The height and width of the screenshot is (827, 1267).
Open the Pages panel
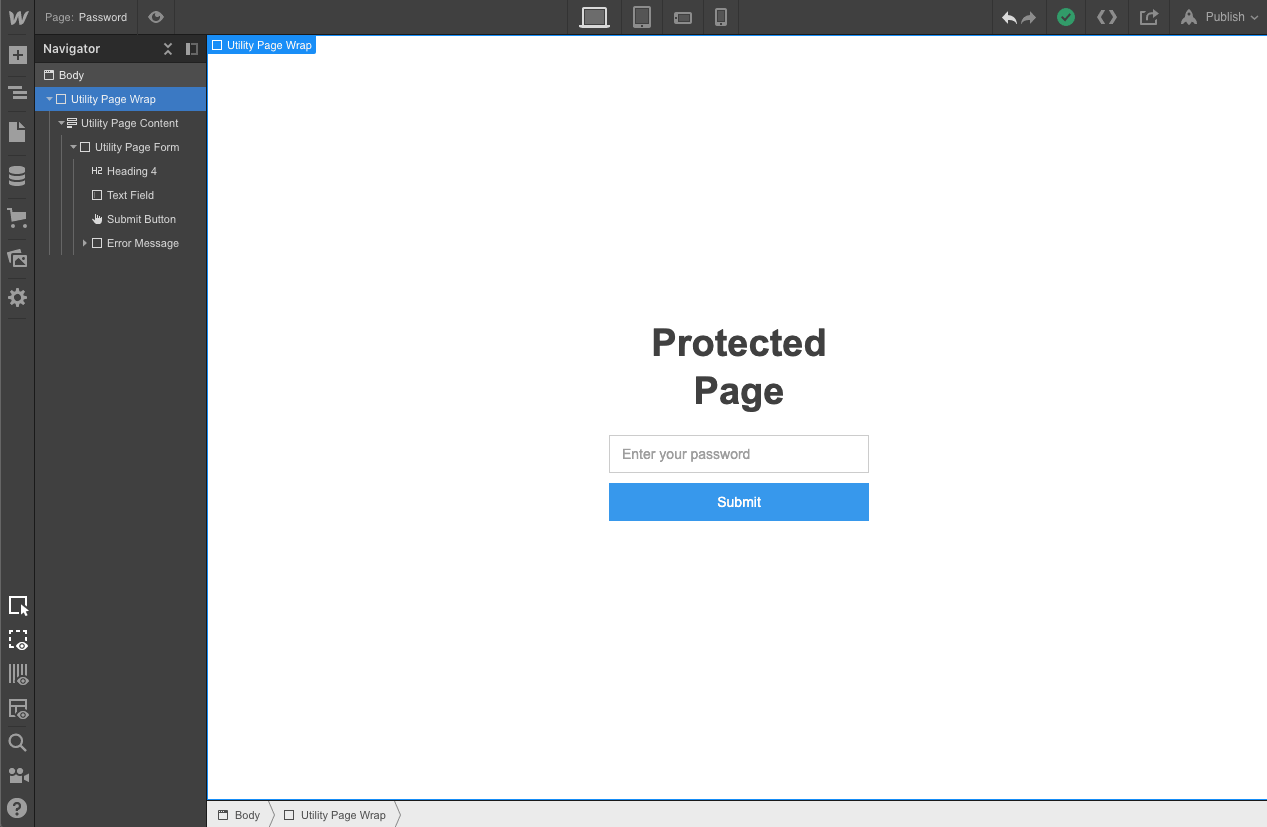tap(16, 131)
